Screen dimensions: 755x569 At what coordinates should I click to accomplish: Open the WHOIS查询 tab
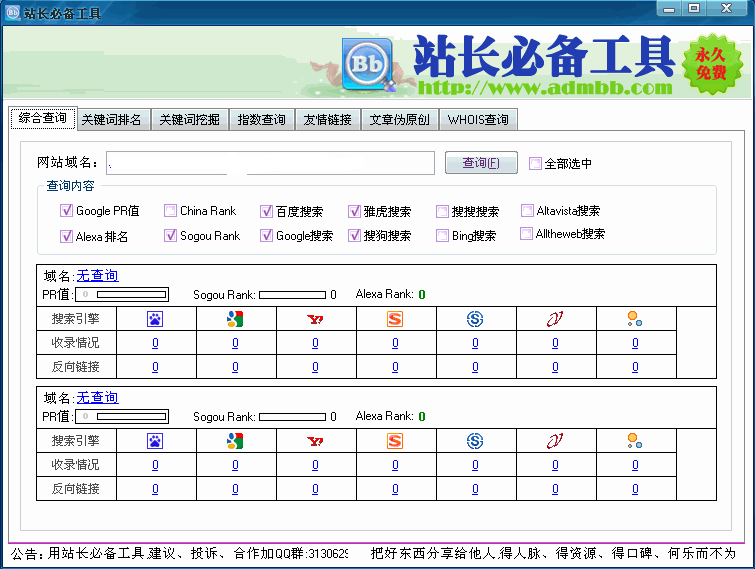(x=478, y=119)
